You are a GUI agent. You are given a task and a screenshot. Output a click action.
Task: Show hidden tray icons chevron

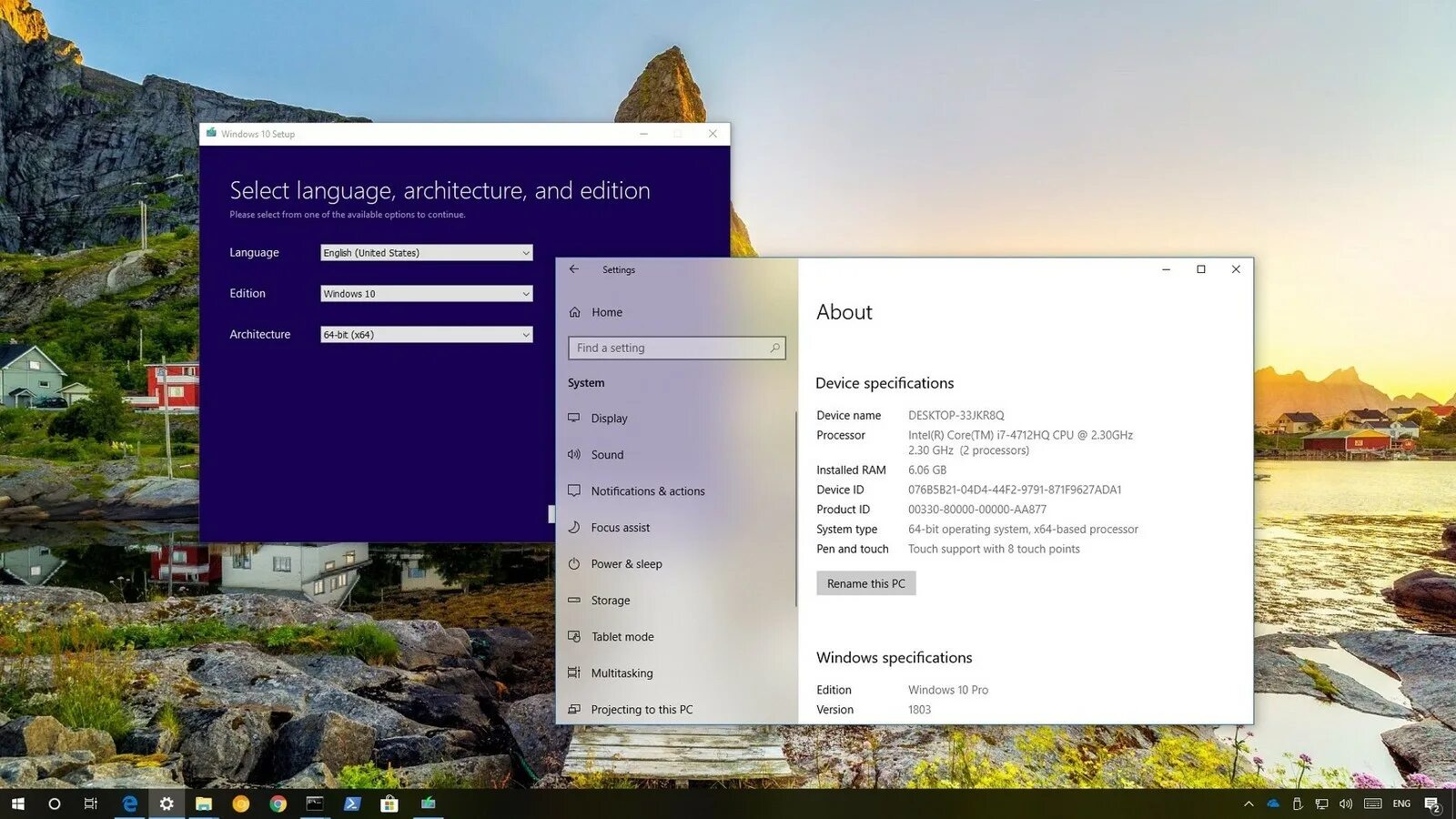(1249, 804)
